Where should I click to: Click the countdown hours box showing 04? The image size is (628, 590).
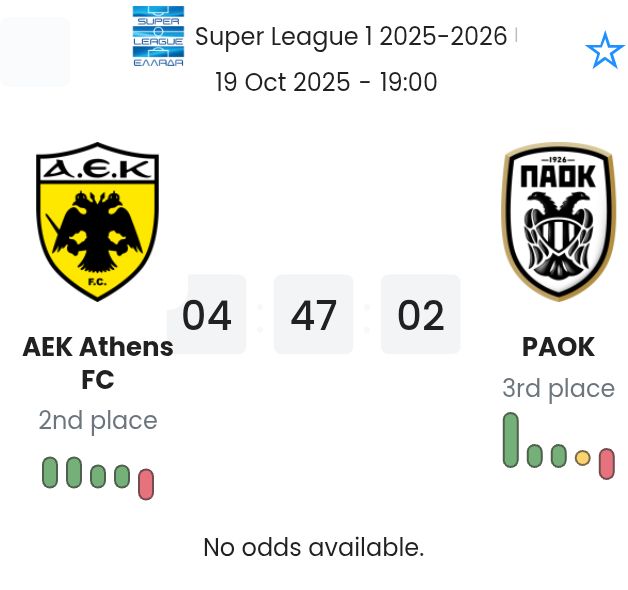pos(207,315)
